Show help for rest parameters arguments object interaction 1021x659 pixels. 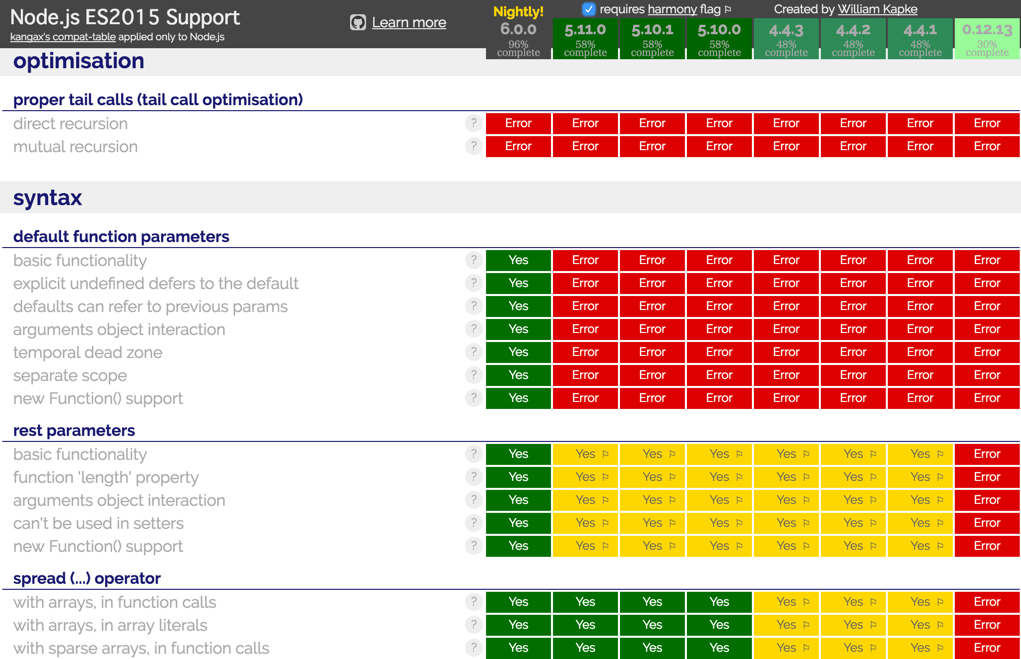474,499
